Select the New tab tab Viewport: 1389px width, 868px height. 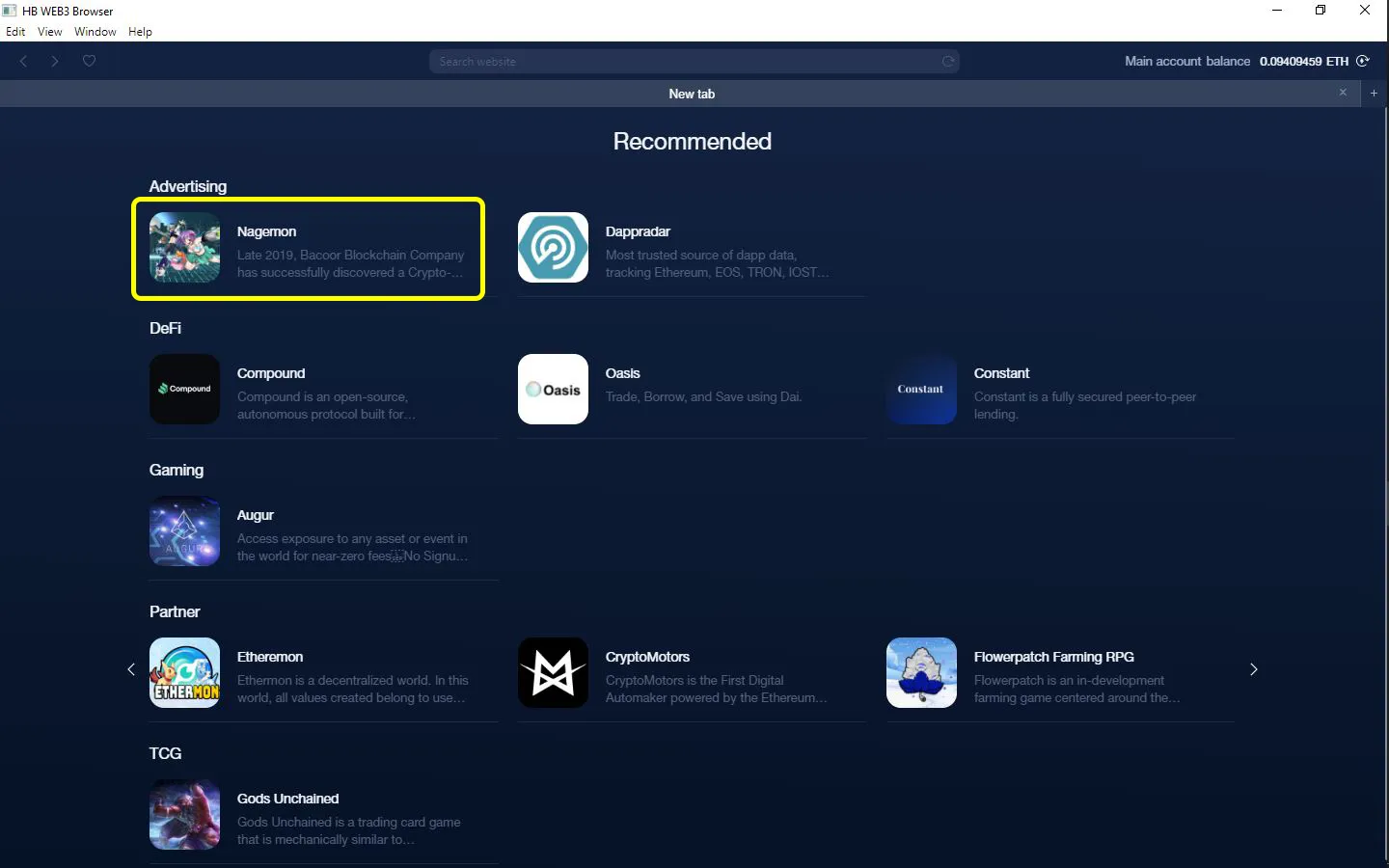[692, 94]
